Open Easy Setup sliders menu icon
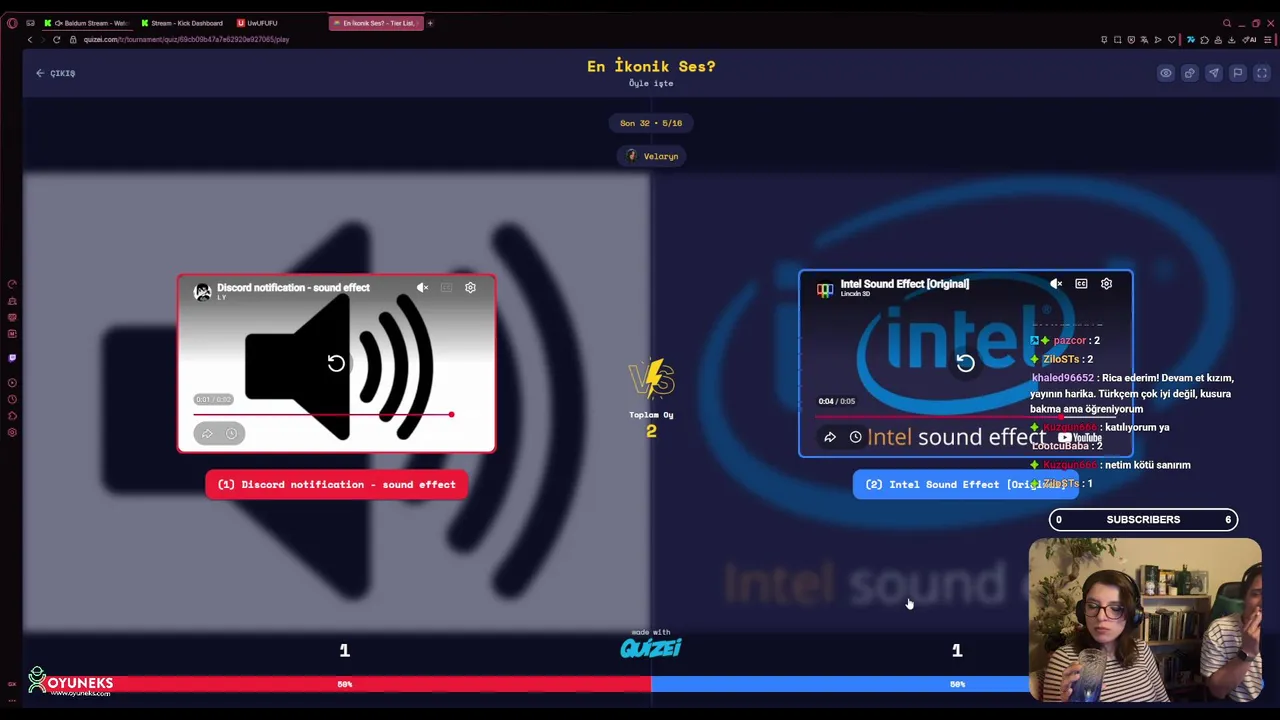This screenshot has height=720, width=1280. coord(1268,40)
